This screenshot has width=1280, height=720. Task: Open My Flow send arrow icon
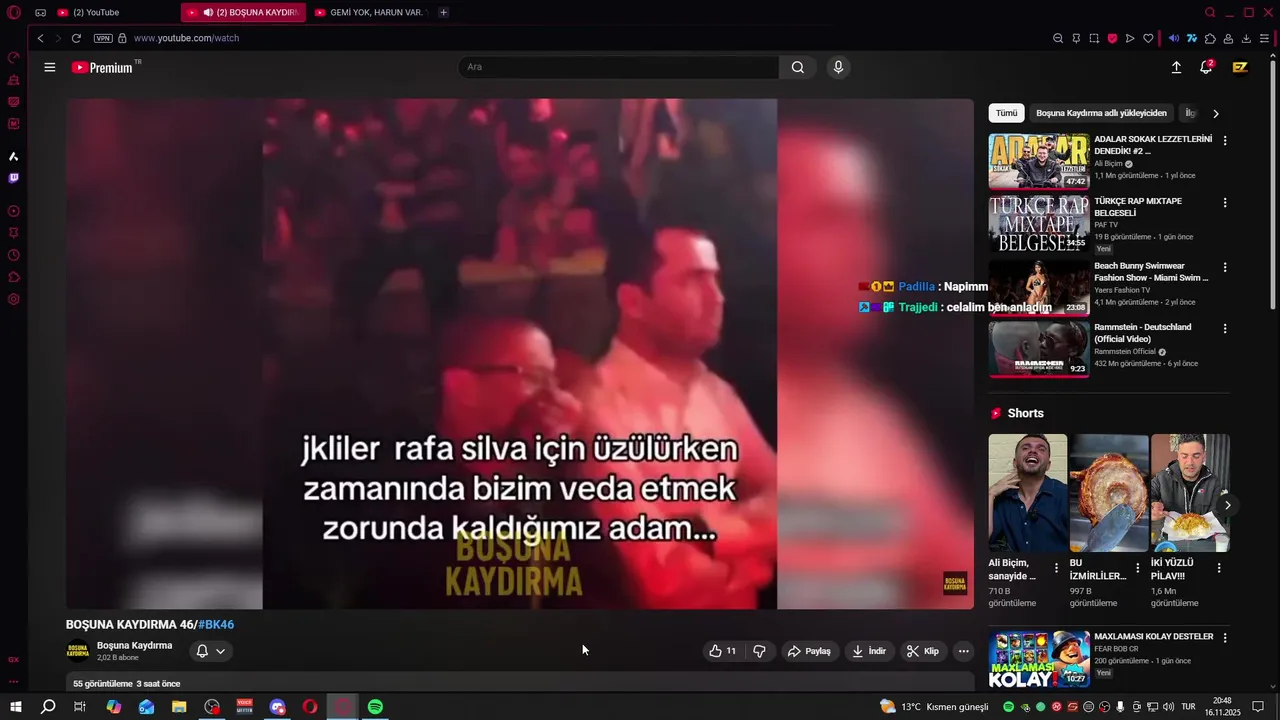pos(1130,38)
